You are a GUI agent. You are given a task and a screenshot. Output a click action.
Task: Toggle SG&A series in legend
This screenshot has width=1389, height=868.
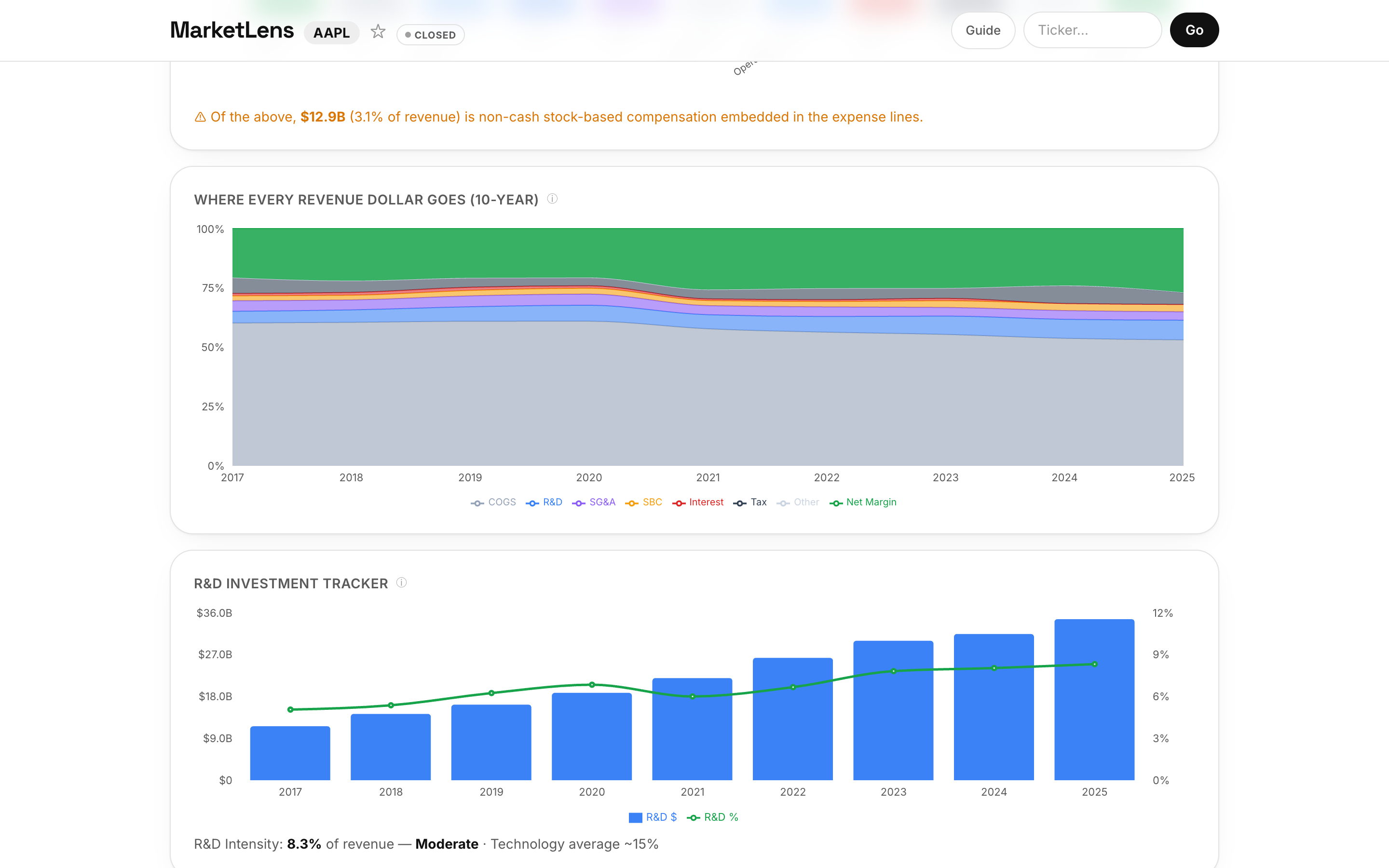[x=594, y=502]
